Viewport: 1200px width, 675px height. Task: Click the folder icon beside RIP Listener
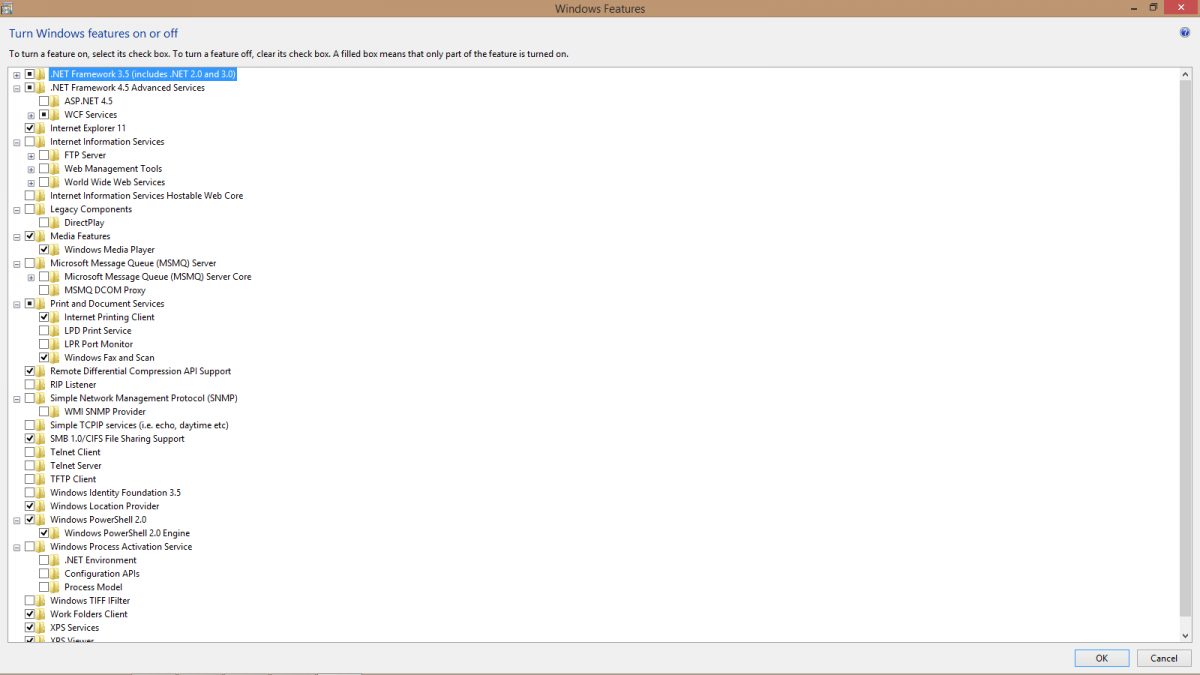[42, 385]
